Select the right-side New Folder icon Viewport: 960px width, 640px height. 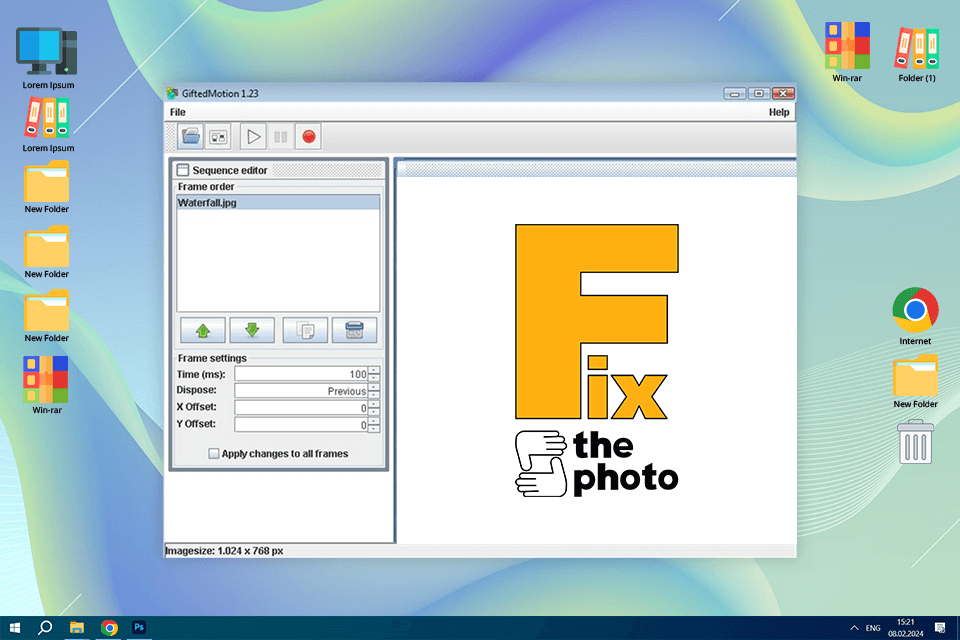(x=915, y=382)
